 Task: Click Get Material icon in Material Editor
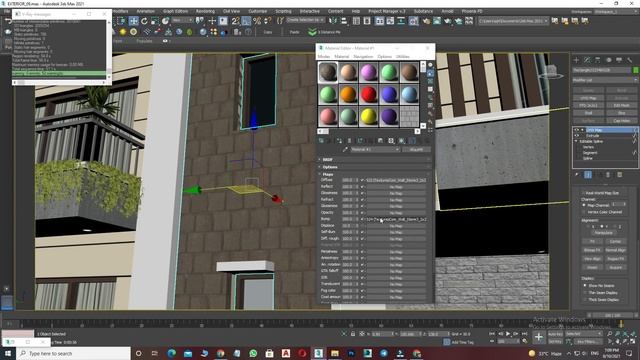[321, 140]
